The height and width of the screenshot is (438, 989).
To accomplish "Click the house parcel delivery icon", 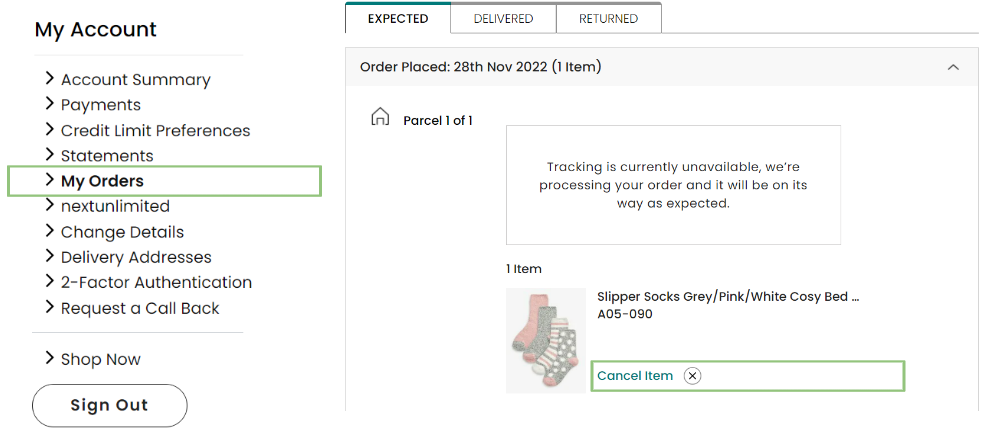I will pyautogui.click(x=380, y=117).
